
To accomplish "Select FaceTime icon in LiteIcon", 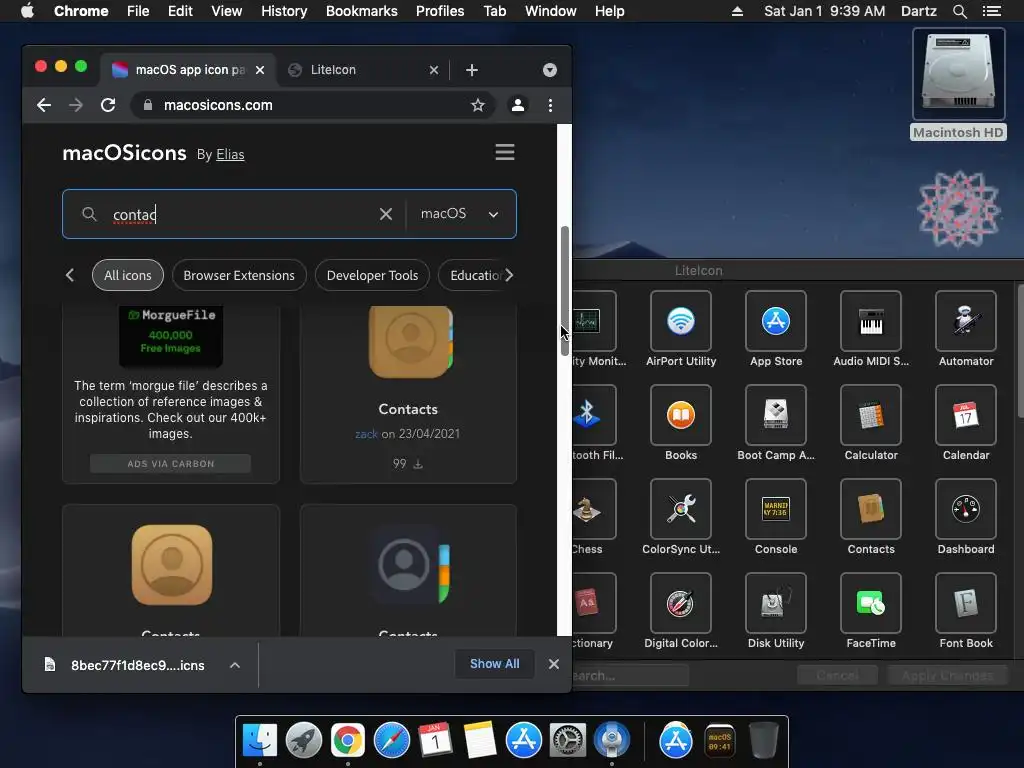I will tap(871, 603).
